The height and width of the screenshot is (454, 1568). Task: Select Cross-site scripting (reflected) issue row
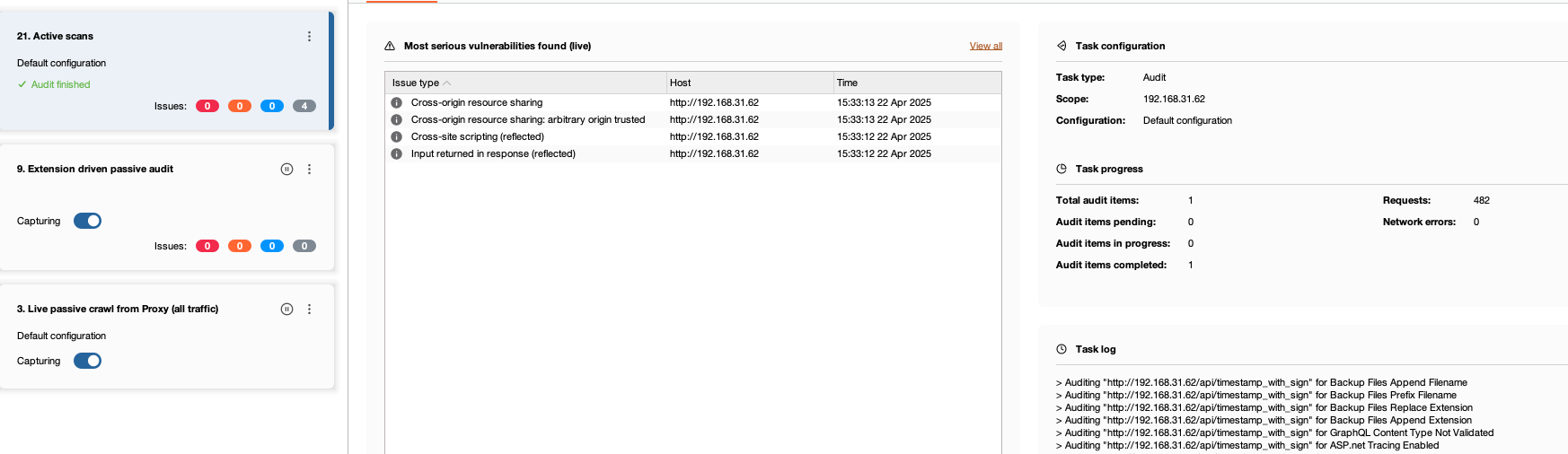(693, 137)
